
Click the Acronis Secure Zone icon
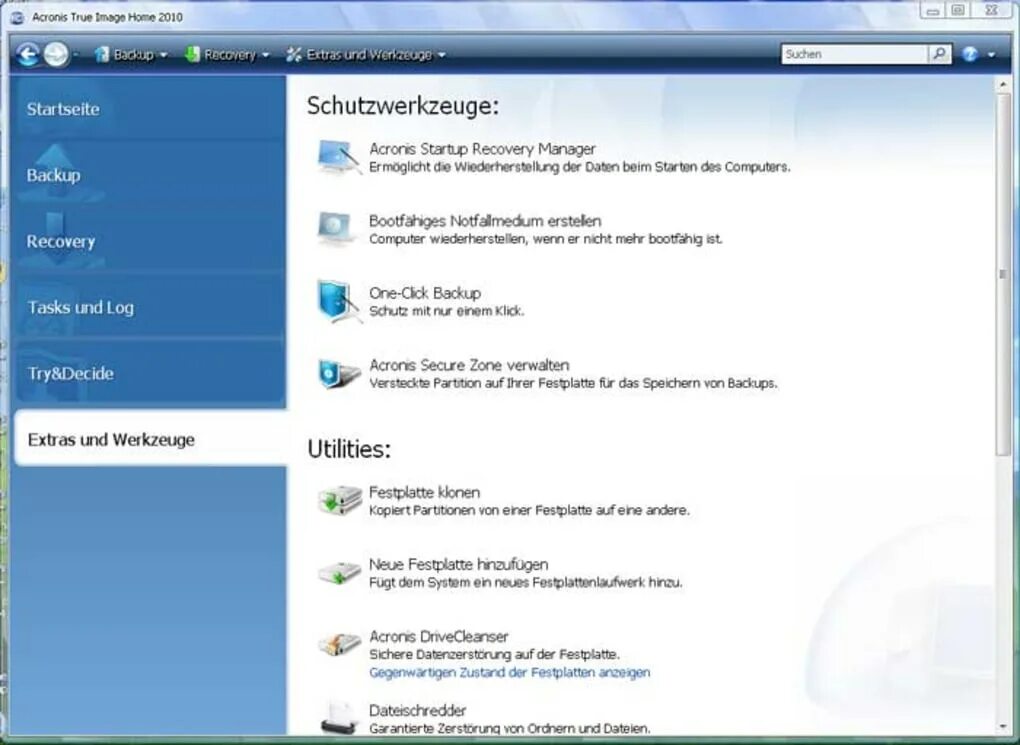[x=339, y=373]
